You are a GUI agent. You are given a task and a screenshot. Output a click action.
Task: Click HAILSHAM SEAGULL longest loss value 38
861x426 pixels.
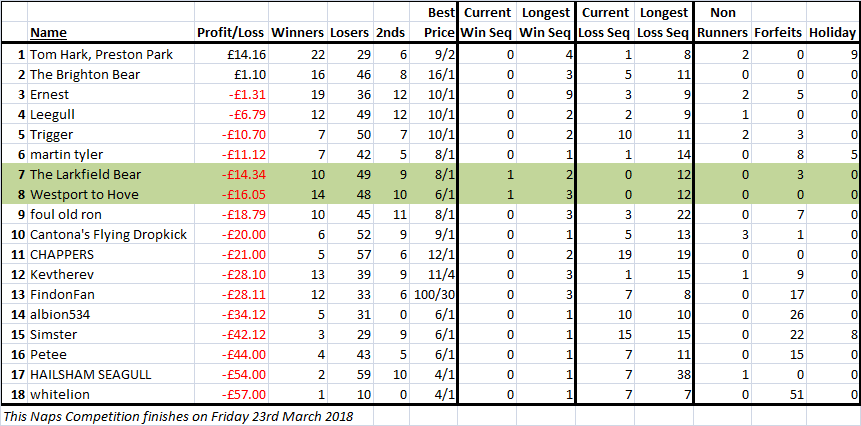(x=664, y=375)
